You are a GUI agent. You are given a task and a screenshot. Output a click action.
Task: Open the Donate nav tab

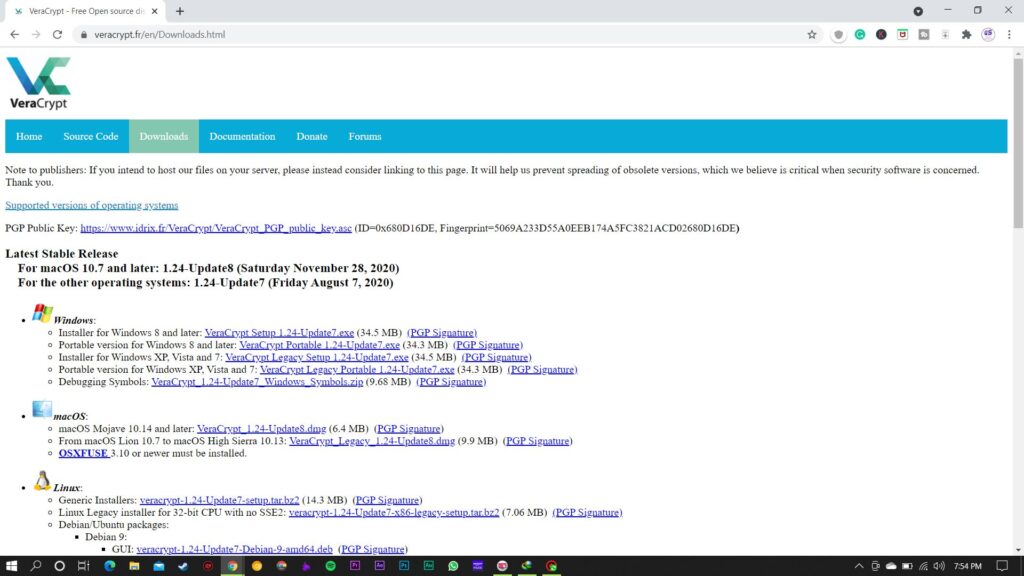[312, 136]
